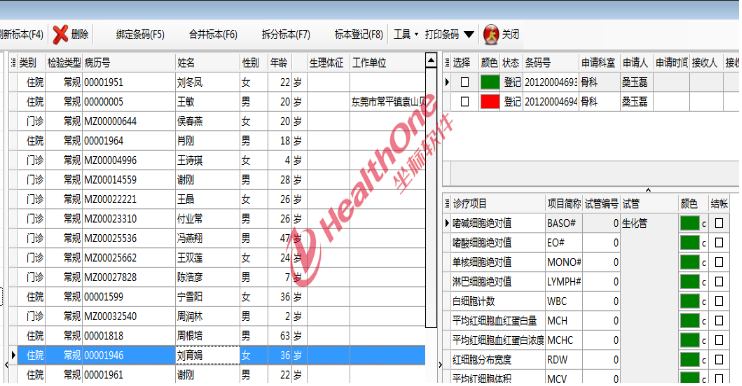Click column chooser icon left of 选择 header
Viewport: 742px width, 386px height.
[x=447, y=62]
